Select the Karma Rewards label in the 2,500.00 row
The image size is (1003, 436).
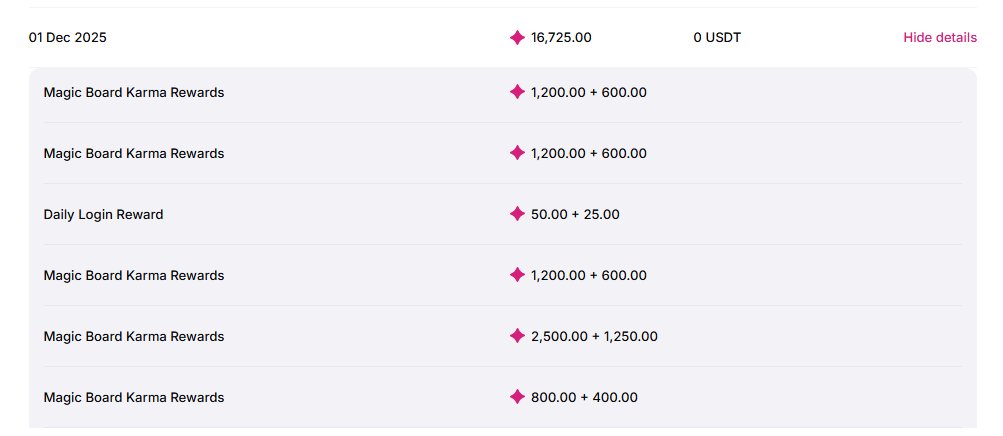[x=134, y=336]
